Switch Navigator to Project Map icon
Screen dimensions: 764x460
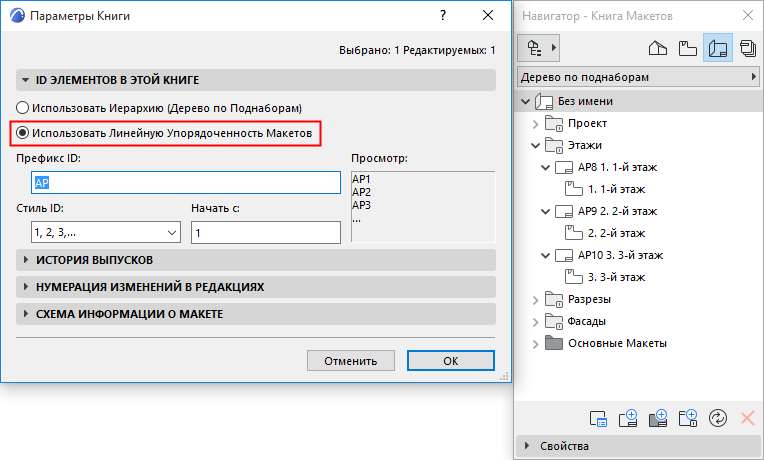click(x=658, y=48)
